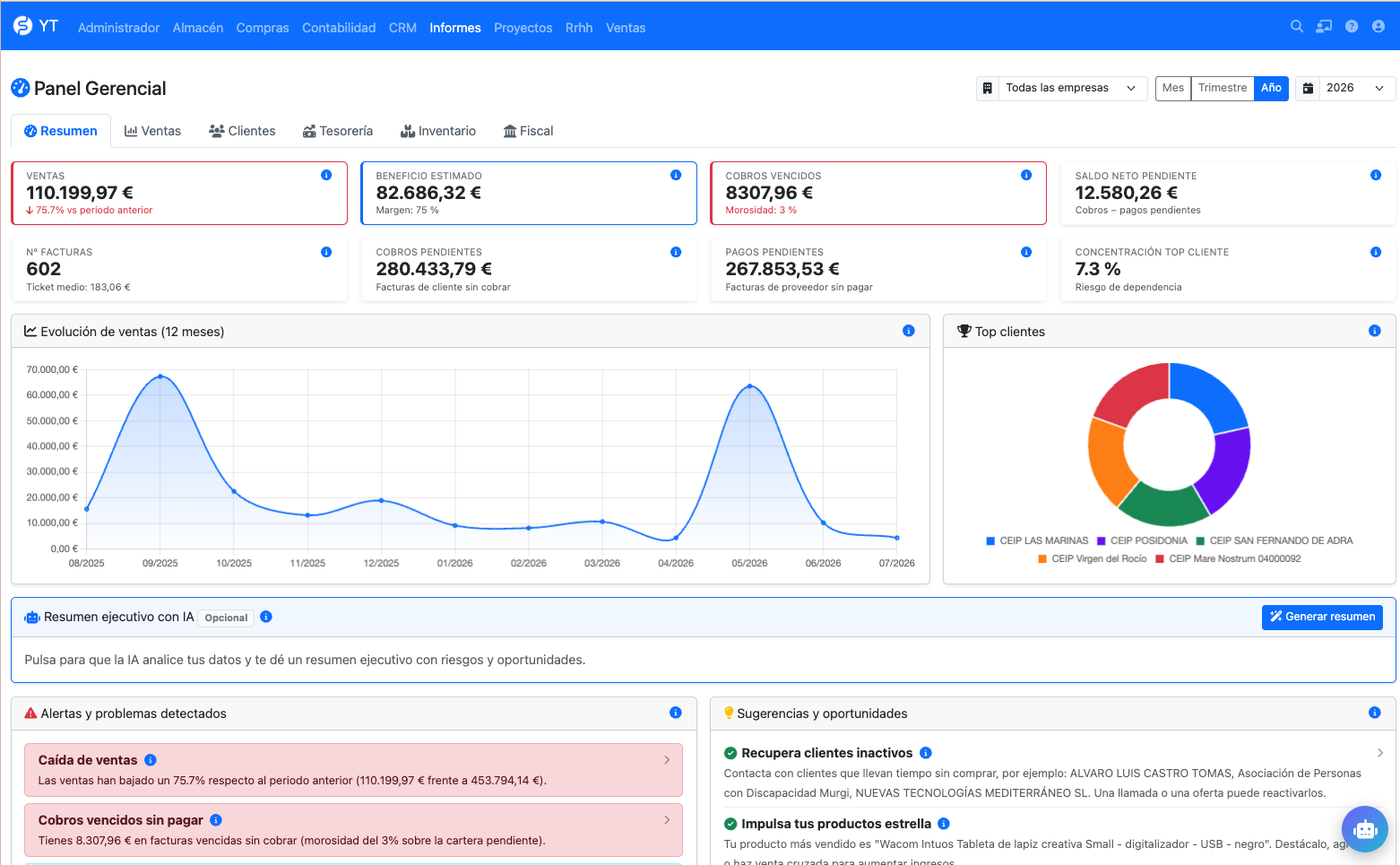Image resolution: width=1400 pixels, height=865 pixels.
Task: Open the Contabilidad menu
Action: point(339,28)
